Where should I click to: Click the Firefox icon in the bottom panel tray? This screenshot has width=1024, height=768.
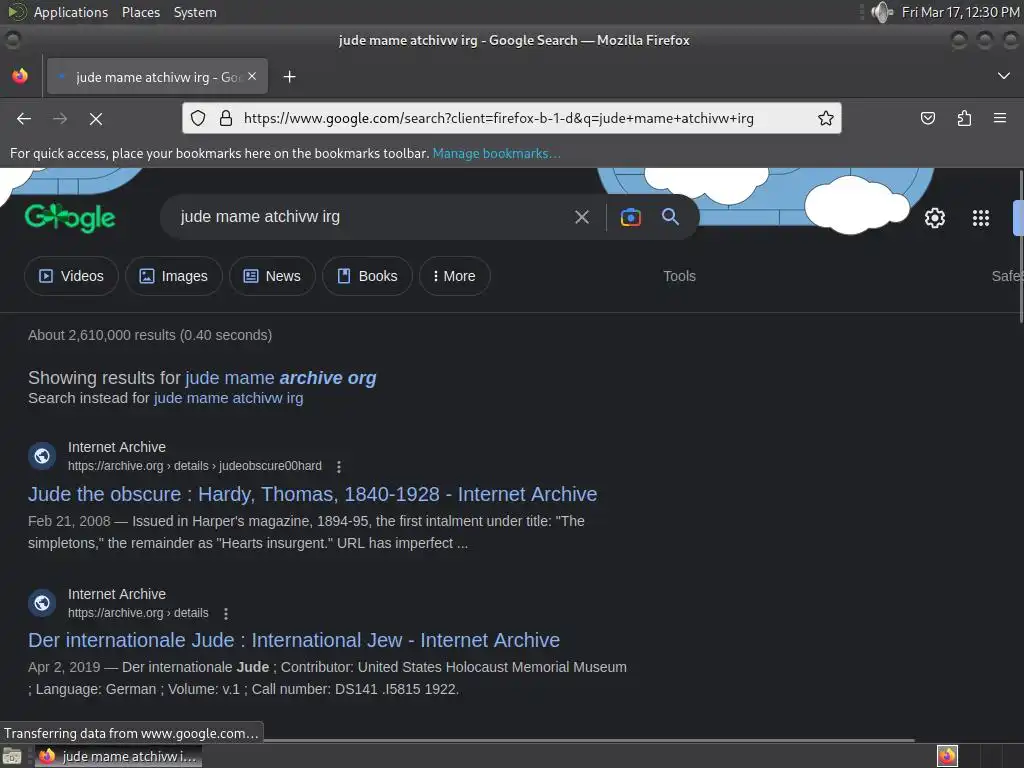(947, 756)
